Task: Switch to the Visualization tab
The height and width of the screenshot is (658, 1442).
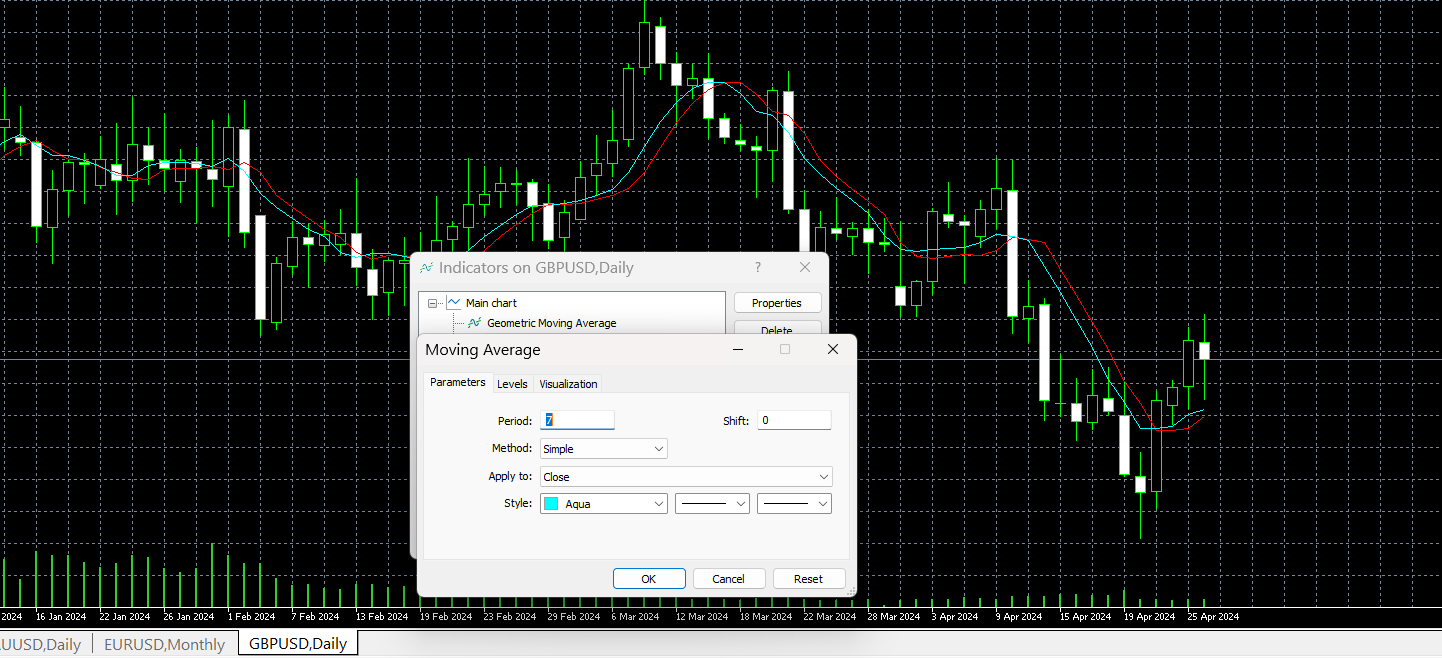Action: click(x=568, y=383)
